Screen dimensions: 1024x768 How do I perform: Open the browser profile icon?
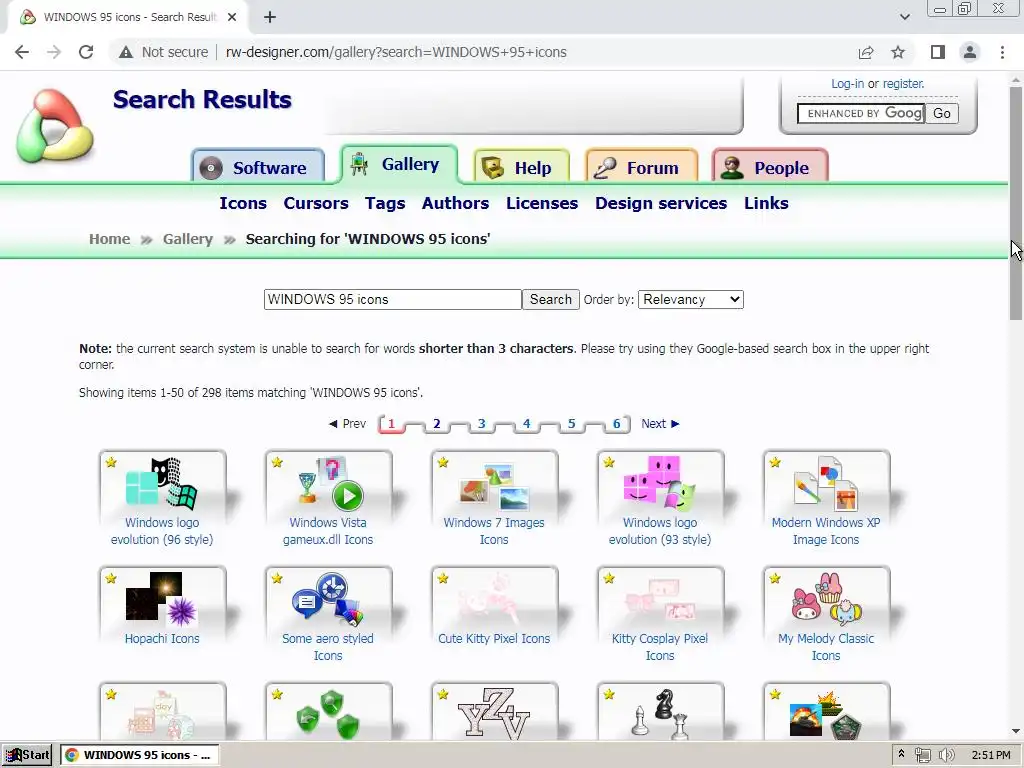[x=970, y=52]
